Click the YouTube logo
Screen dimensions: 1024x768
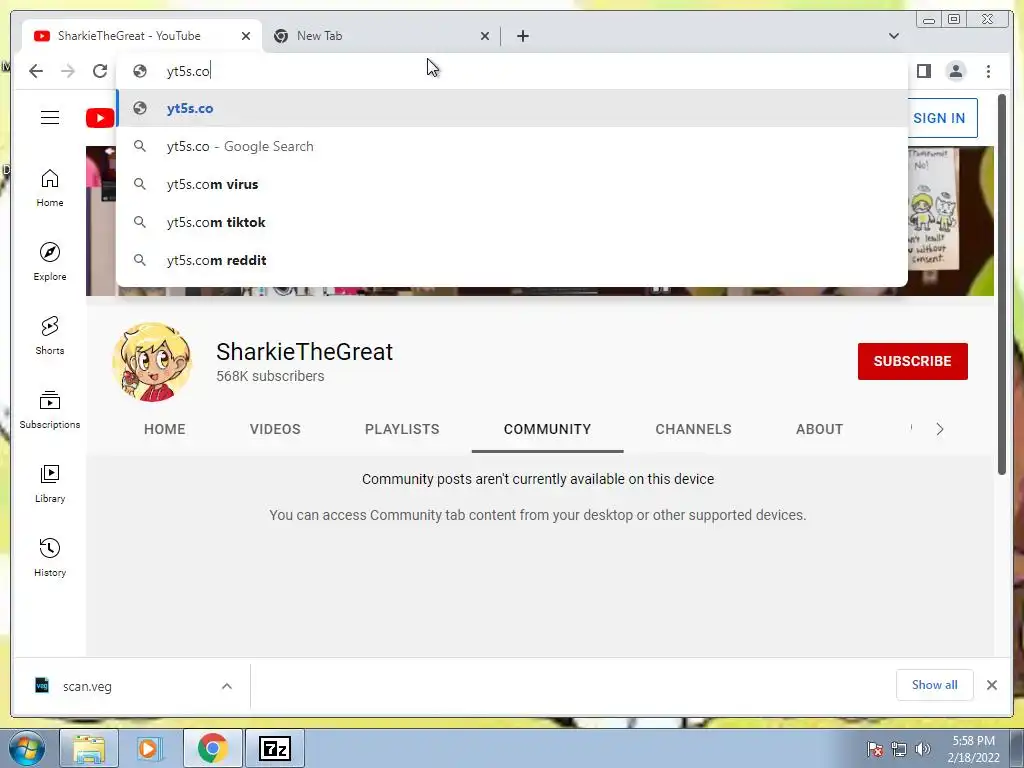100,118
